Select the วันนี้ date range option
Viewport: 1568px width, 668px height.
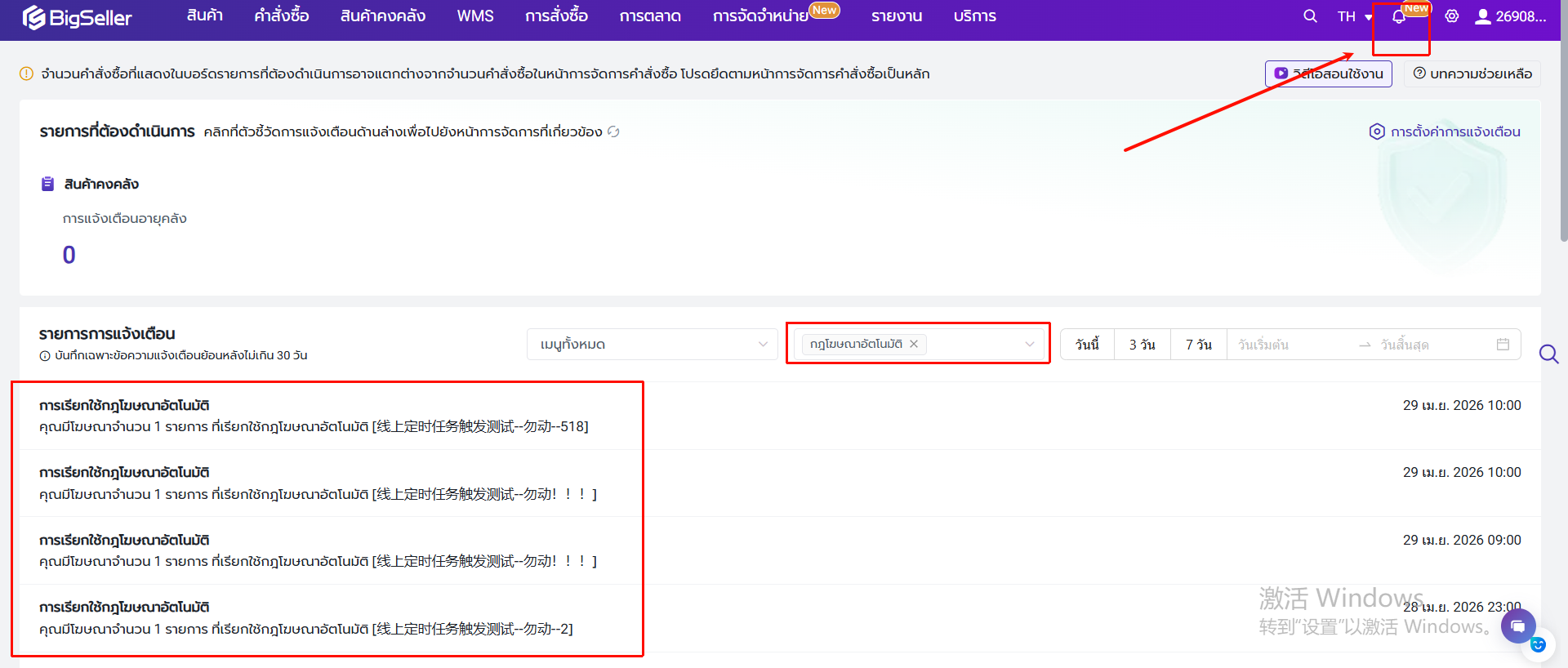point(1087,345)
